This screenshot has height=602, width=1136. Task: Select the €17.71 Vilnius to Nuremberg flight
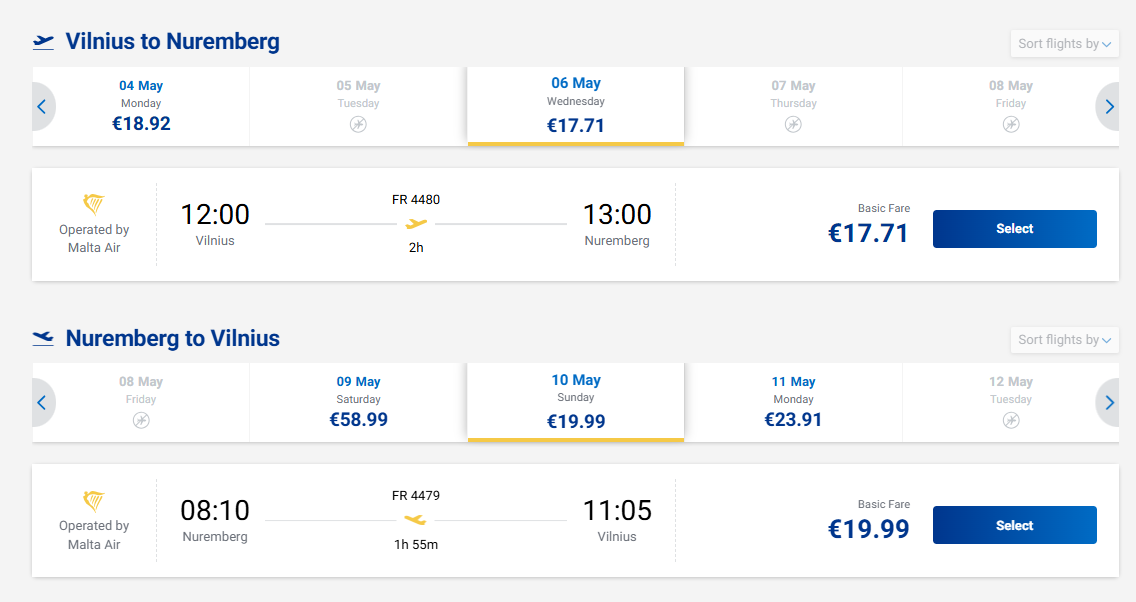click(x=1014, y=229)
